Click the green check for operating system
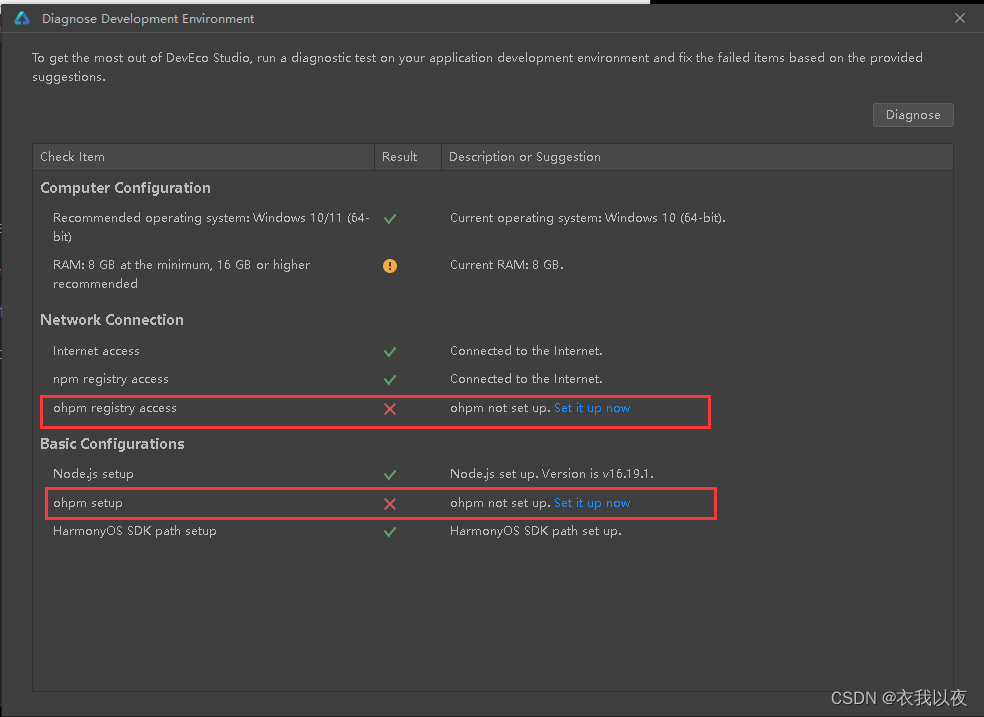Viewport: 984px width, 717px height. pyautogui.click(x=390, y=219)
